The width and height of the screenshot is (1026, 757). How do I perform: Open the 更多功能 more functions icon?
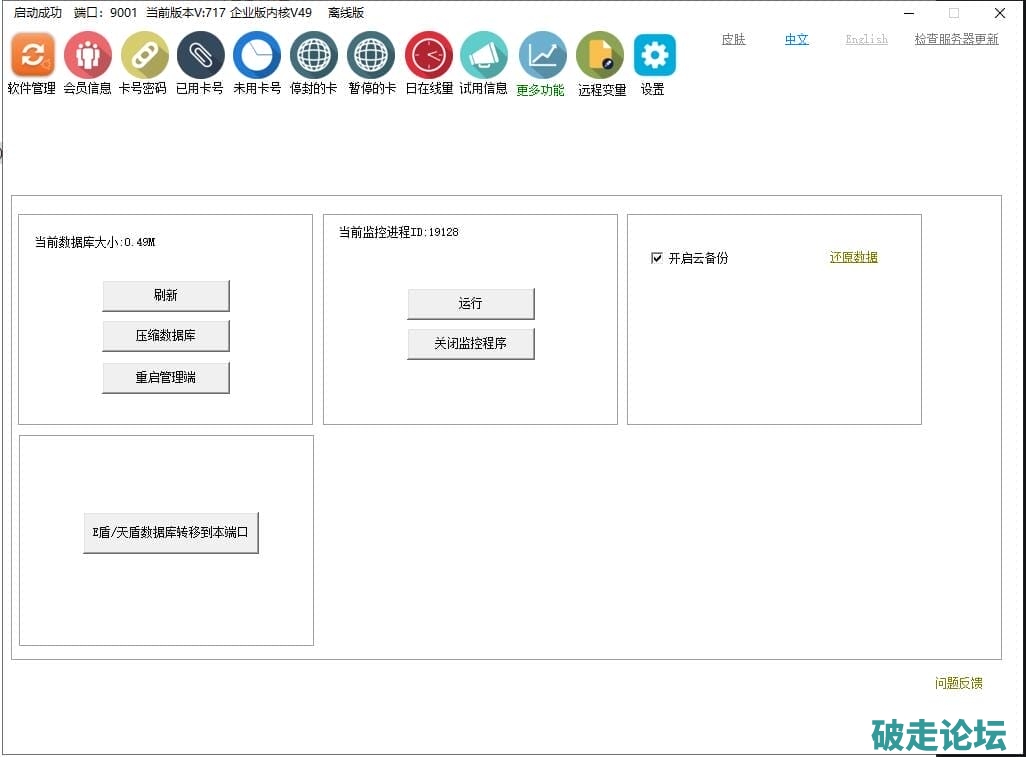(x=542, y=55)
